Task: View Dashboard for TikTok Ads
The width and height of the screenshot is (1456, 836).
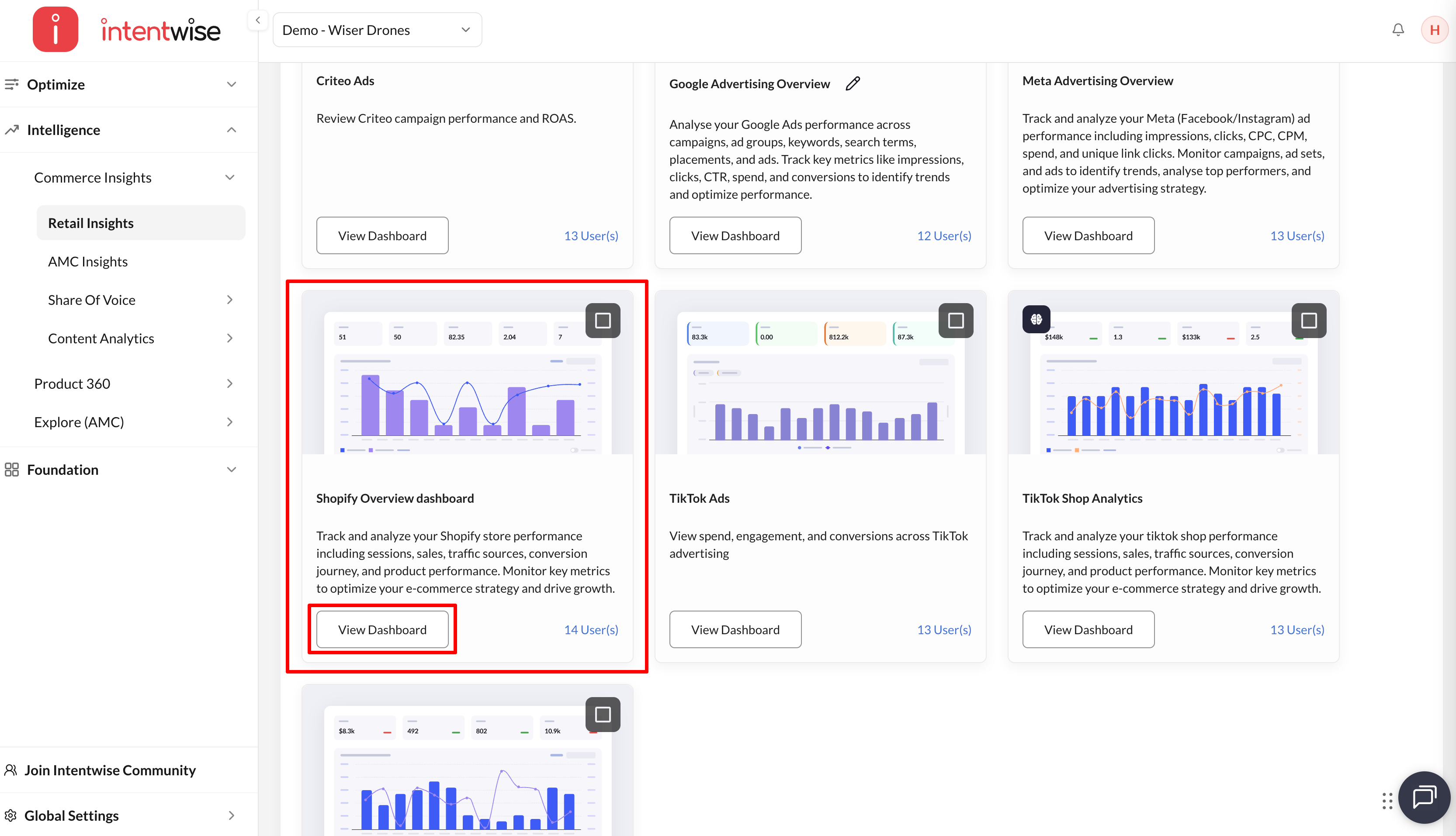Action: [x=735, y=629]
